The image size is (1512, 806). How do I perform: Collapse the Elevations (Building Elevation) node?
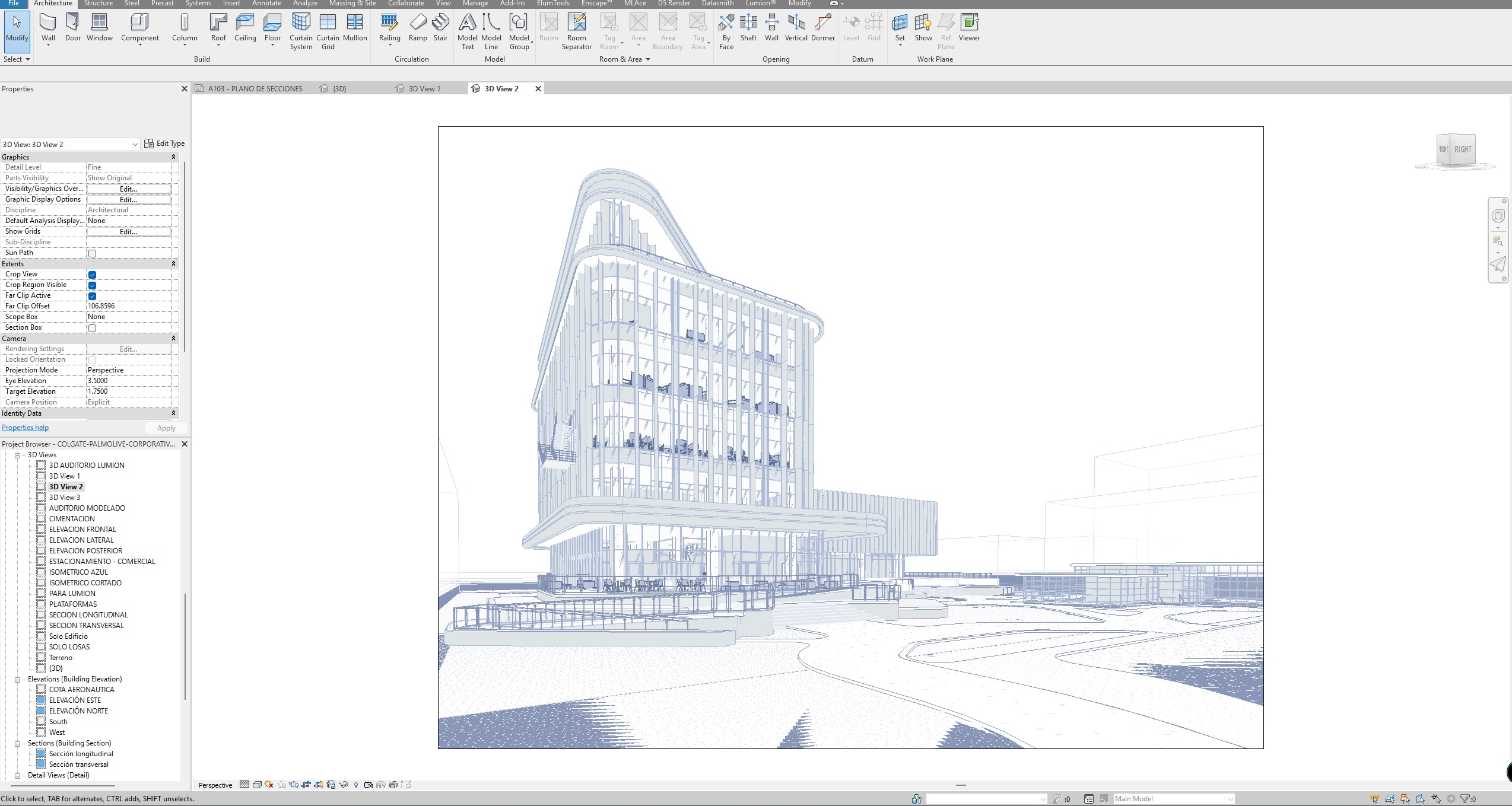point(18,680)
